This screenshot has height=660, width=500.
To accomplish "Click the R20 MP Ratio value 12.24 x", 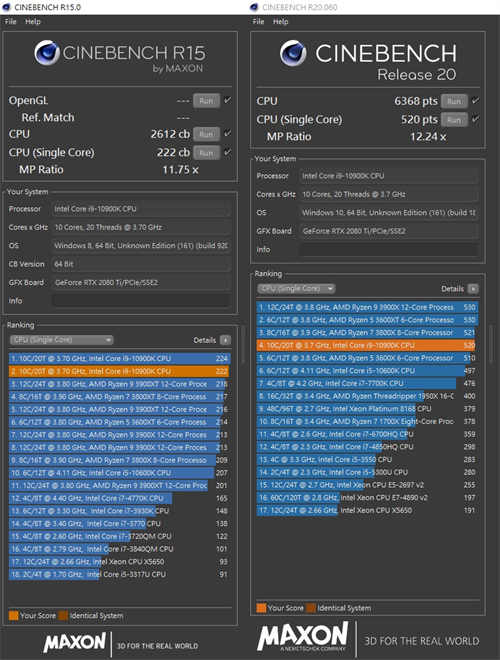I will coord(428,136).
